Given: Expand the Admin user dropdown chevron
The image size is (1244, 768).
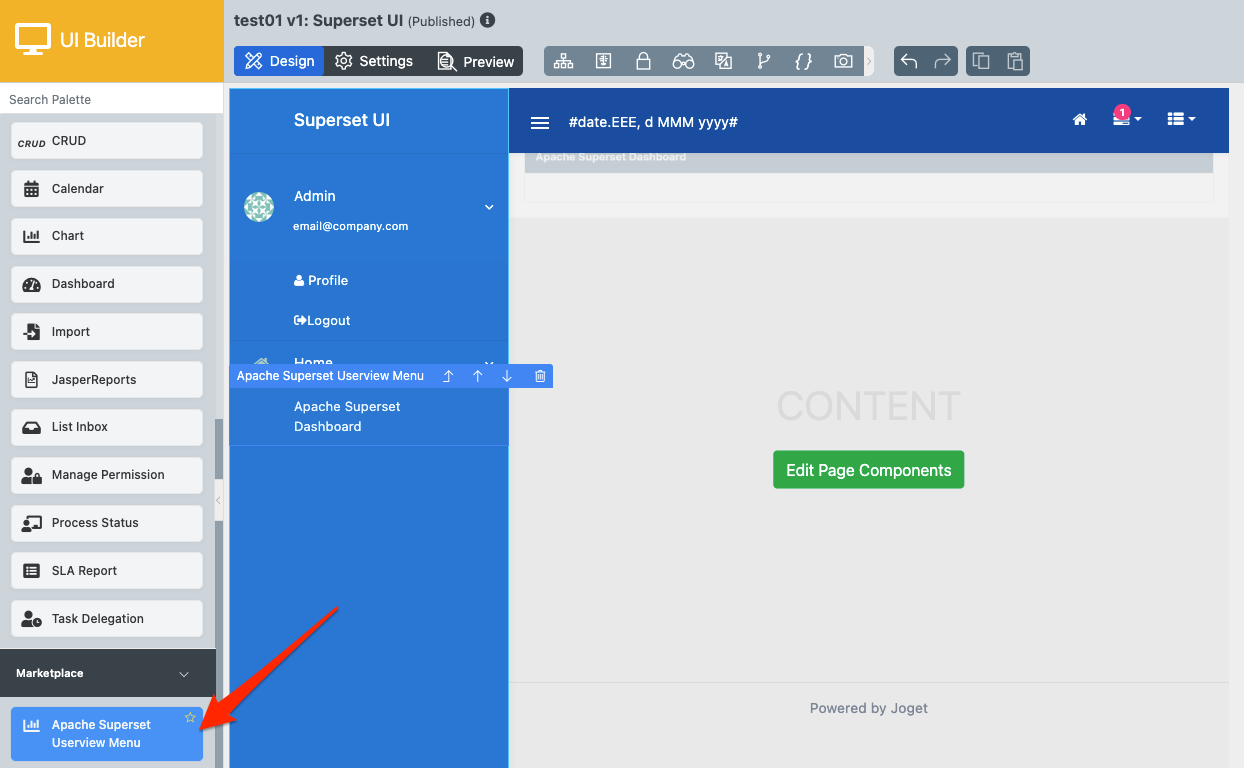Looking at the screenshot, I should [x=489, y=207].
